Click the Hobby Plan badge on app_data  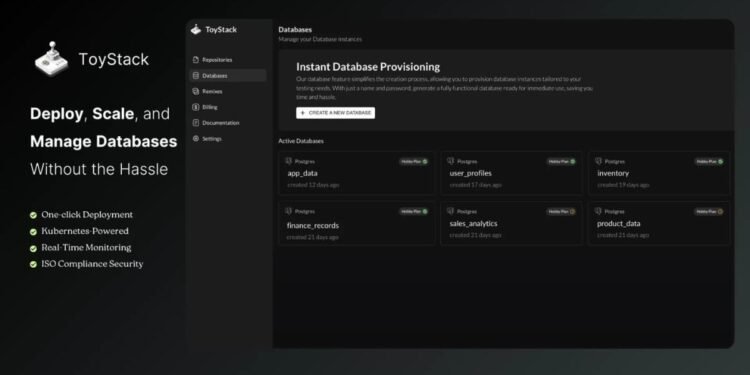point(414,162)
